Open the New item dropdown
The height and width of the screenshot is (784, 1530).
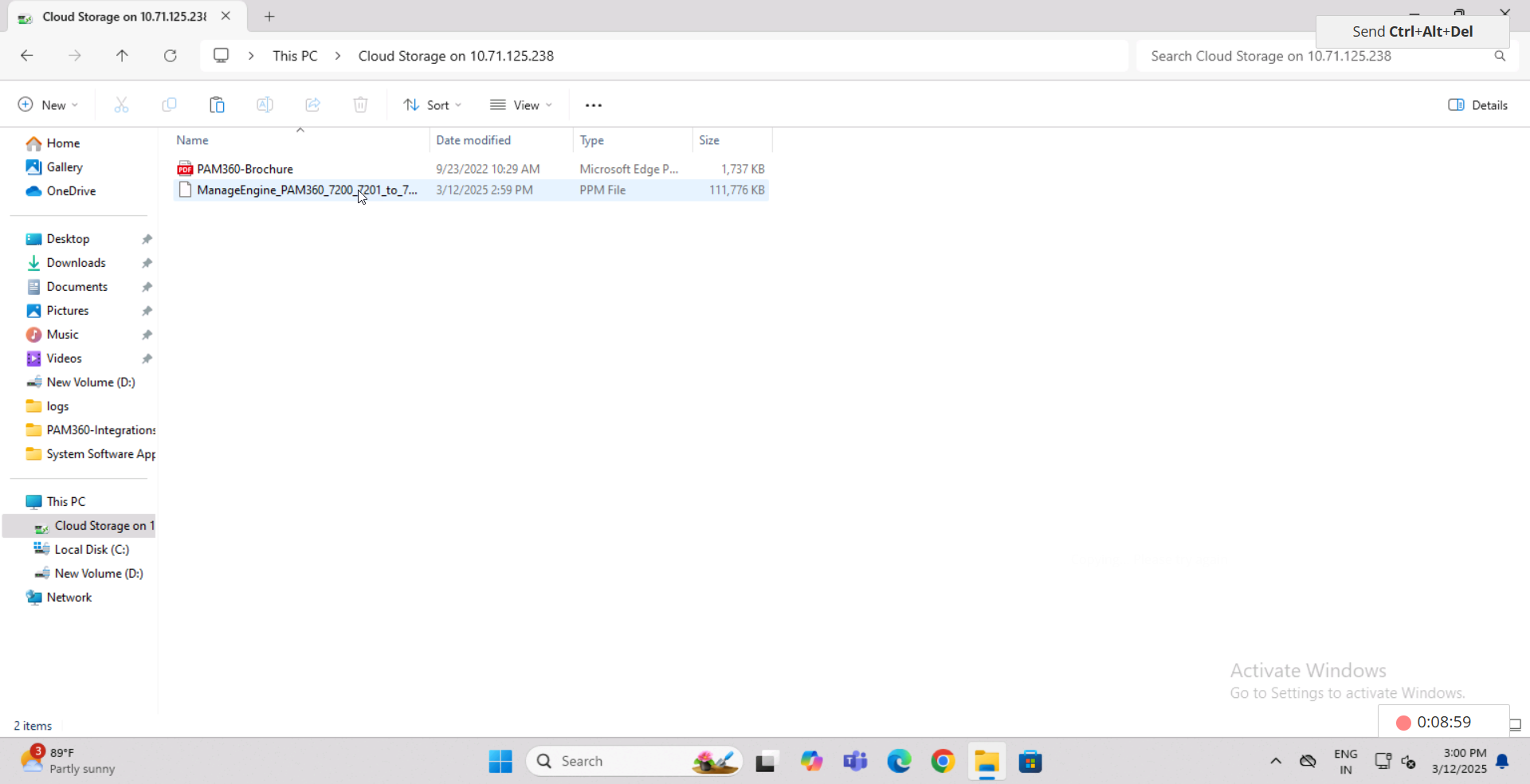pyautogui.click(x=46, y=104)
